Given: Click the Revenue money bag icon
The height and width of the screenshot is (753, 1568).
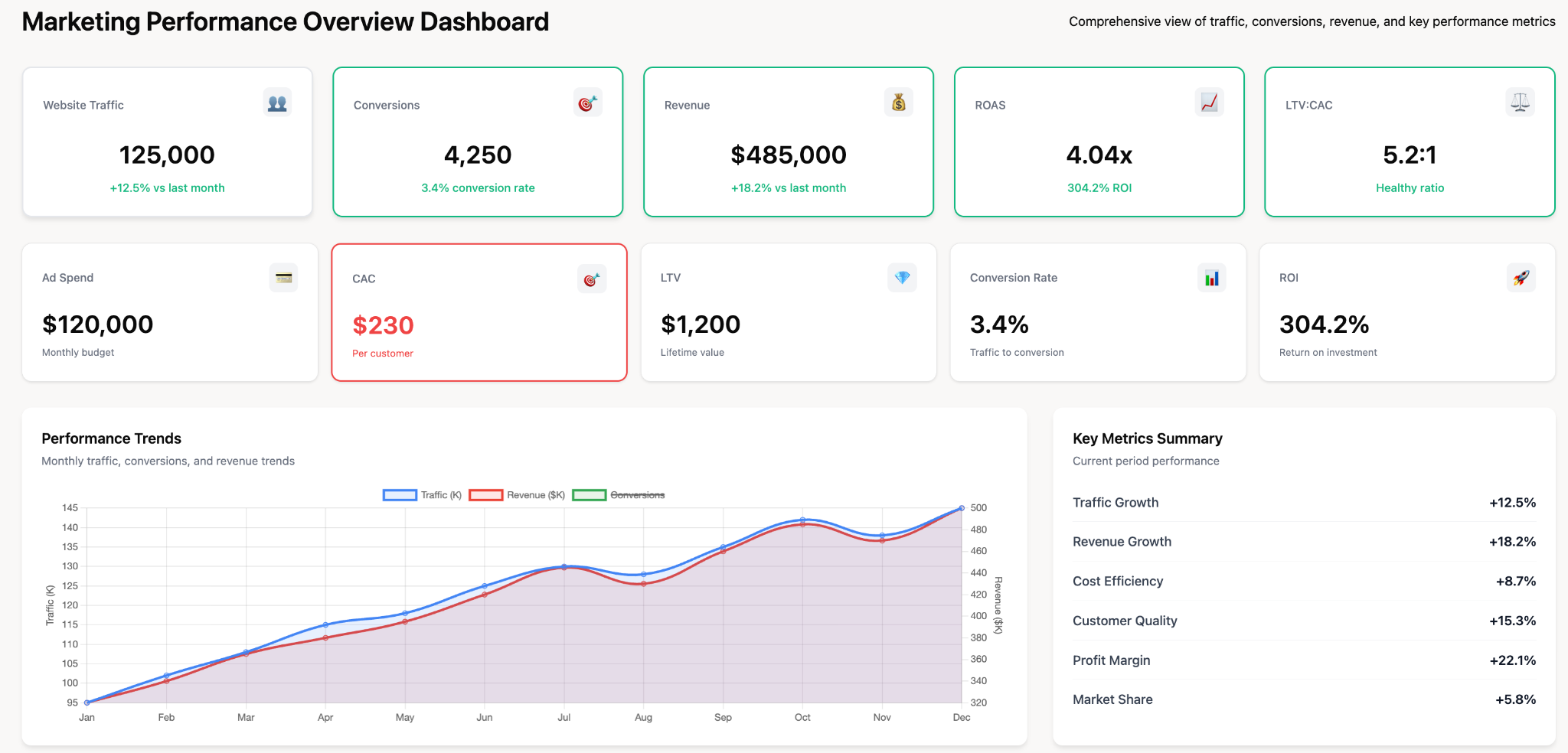Looking at the screenshot, I should pos(899,102).
